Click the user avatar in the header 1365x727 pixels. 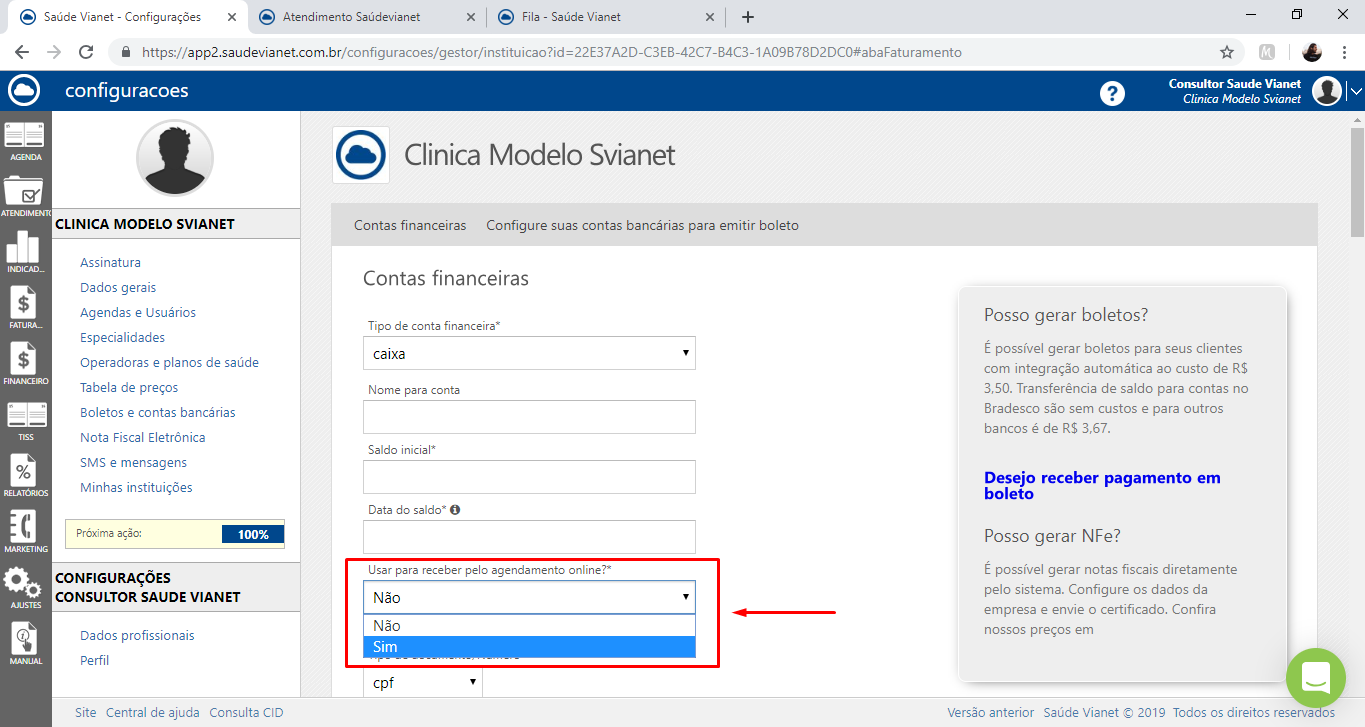(x=1327, y=91)
